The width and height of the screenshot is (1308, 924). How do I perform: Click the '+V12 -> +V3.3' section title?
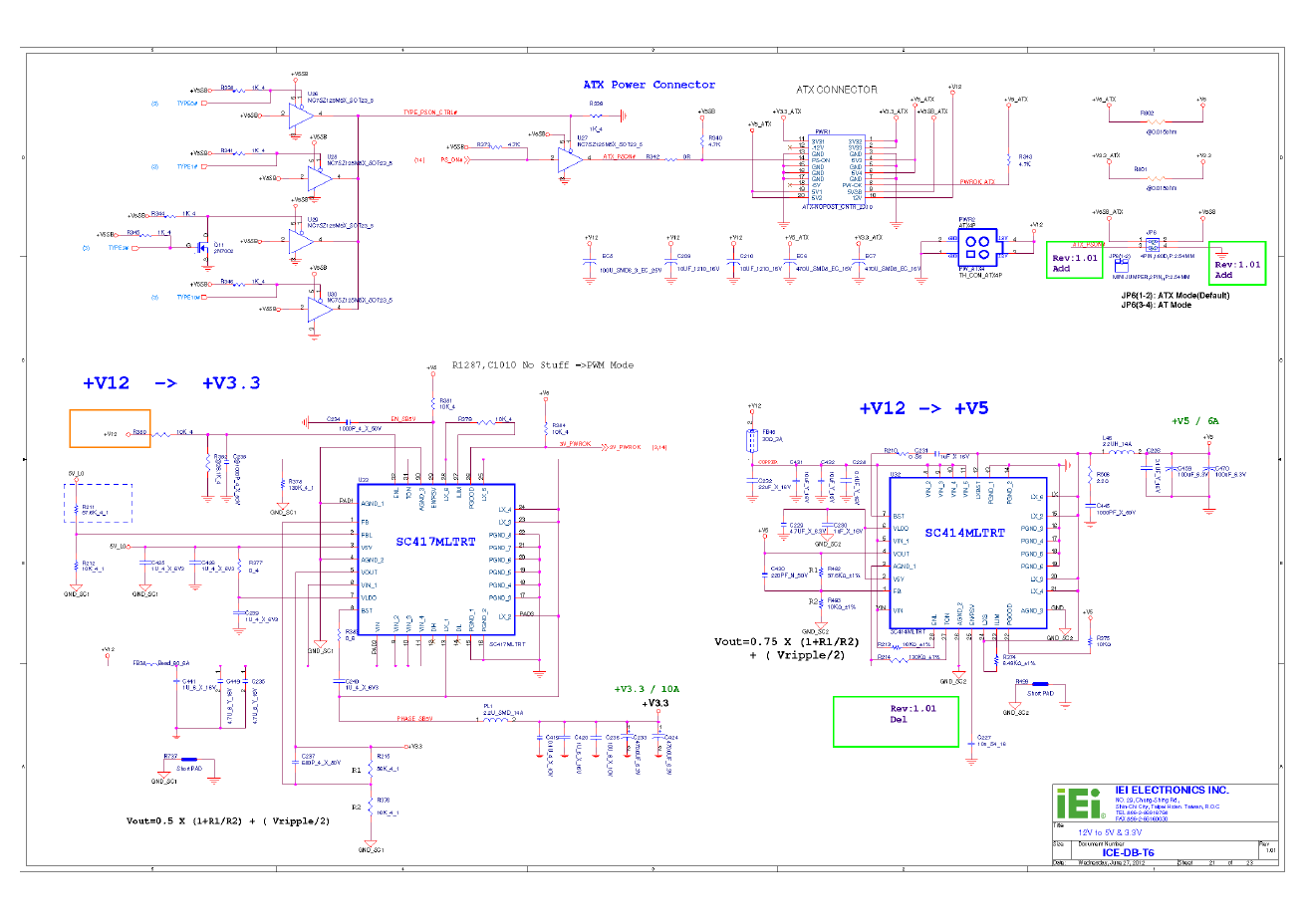click(171, 383)
